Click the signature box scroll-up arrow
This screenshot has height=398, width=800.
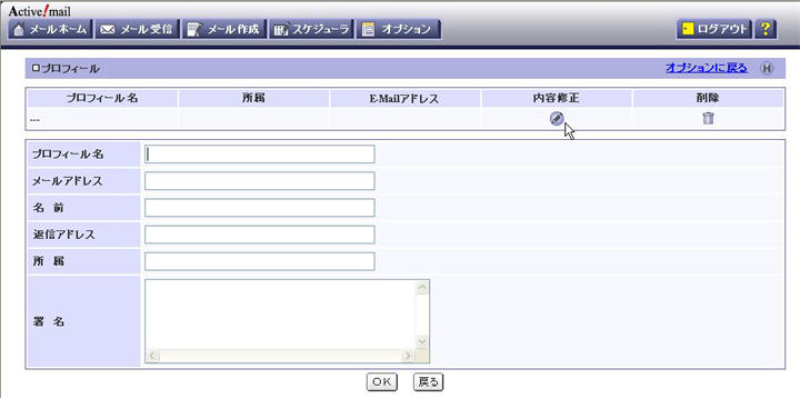tap(422, 288)
